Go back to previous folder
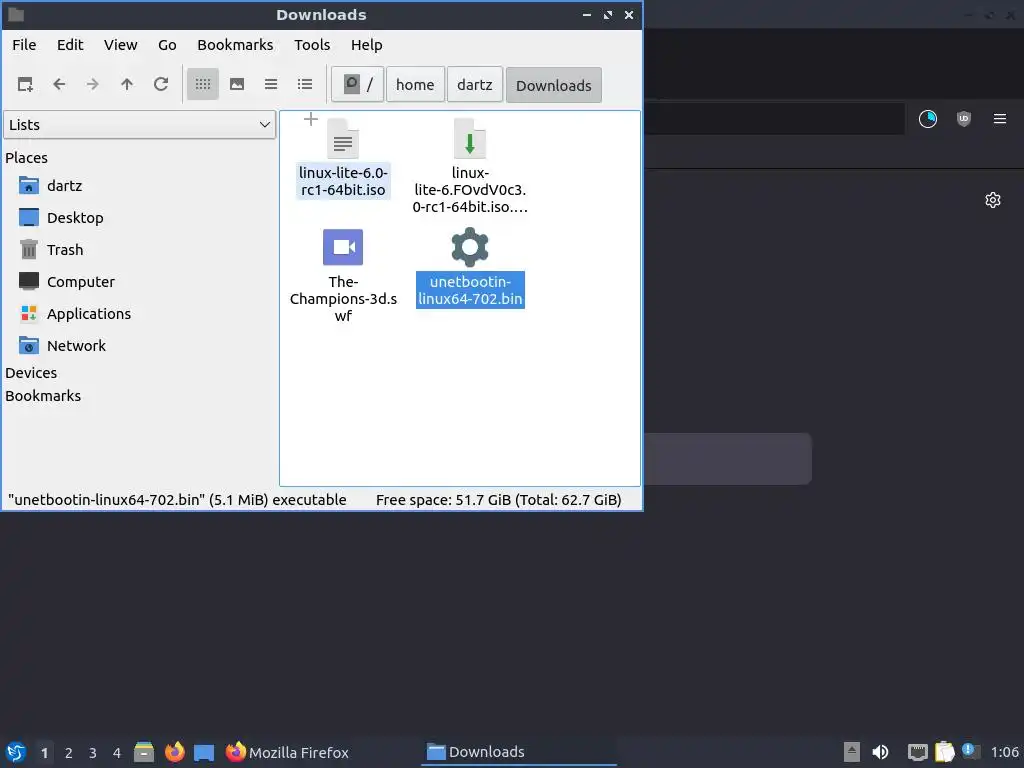The height and width of the screenshot is (768, 1024). click(59, 84)
